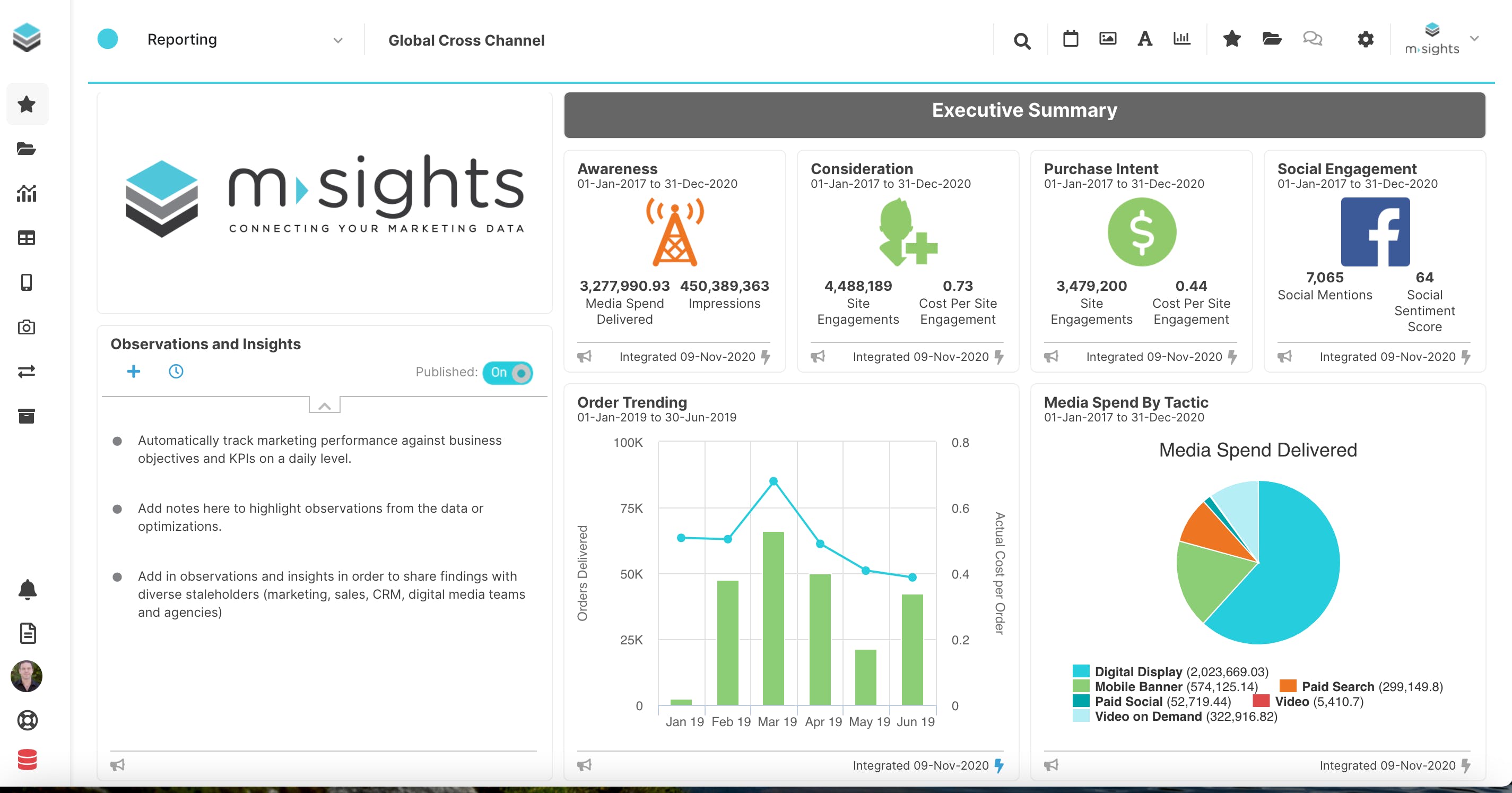The height and width of the screenshot is (793, 1512).
Task: Open the m-sights account dropdown arrow
Action: (1474, 39)
